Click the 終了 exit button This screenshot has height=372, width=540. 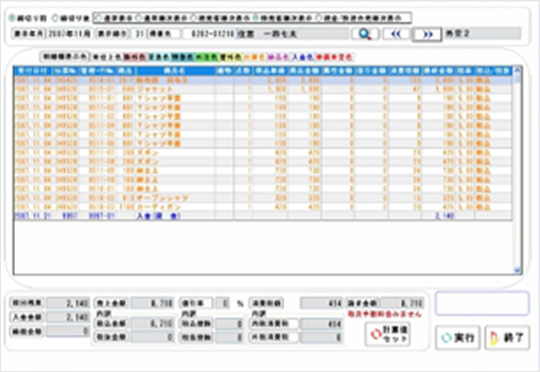coord(507,338)
